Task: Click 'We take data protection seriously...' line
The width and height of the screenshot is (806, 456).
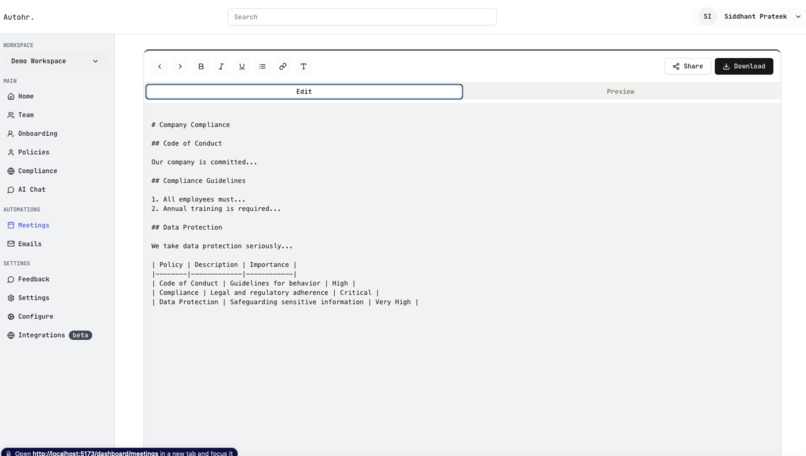Action: tap(222, 246)
